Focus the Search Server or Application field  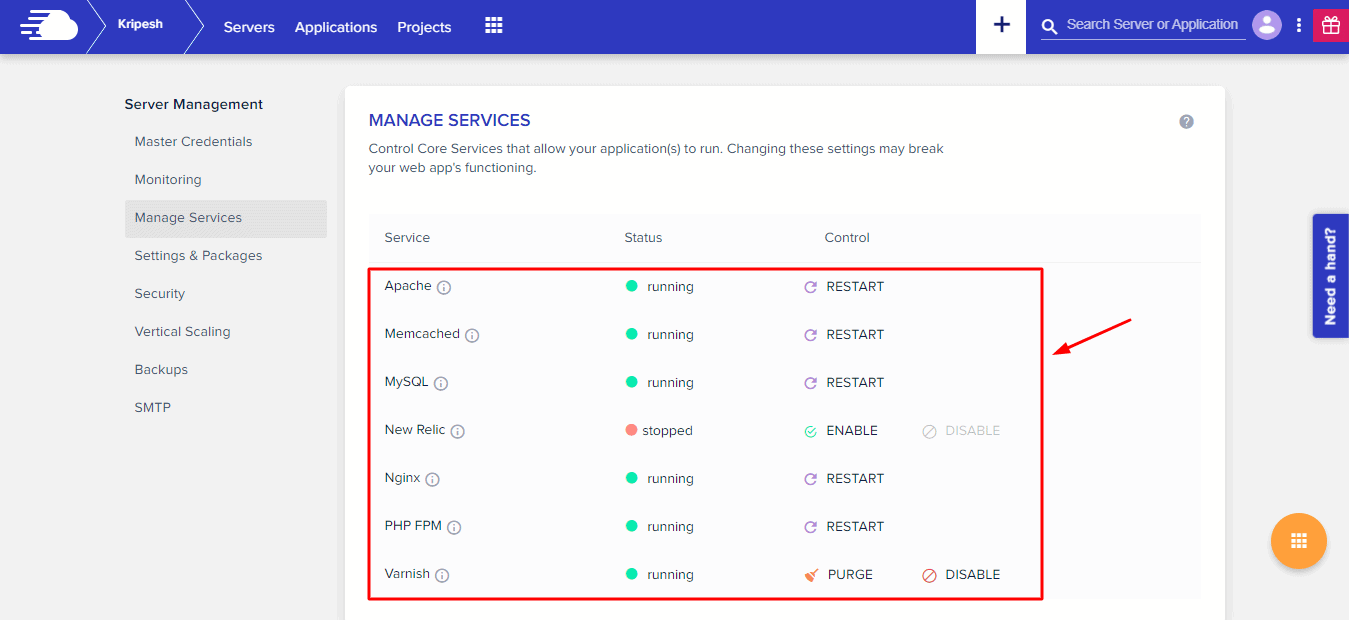[x=1152, y=25]
